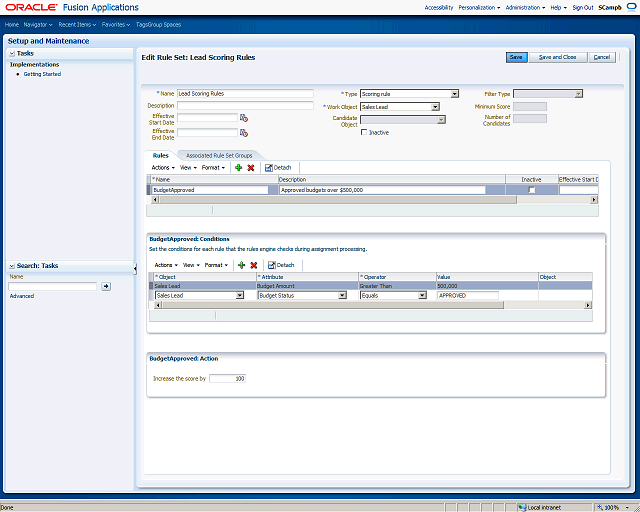Open View menu in Conditions toolbar
This screenshot has height=512, width=640.
(x=191, y=265)
